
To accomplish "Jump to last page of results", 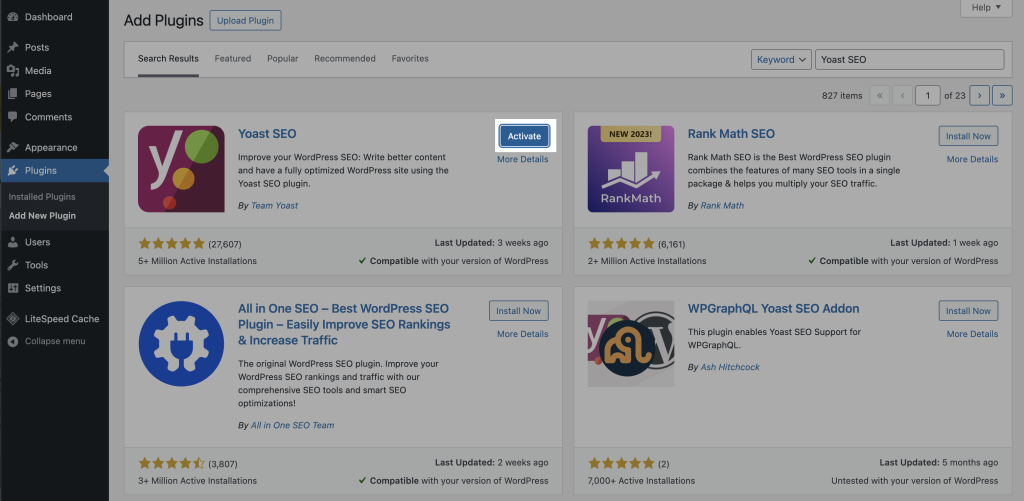I will pyautogui.click(x=1001, y=95).
